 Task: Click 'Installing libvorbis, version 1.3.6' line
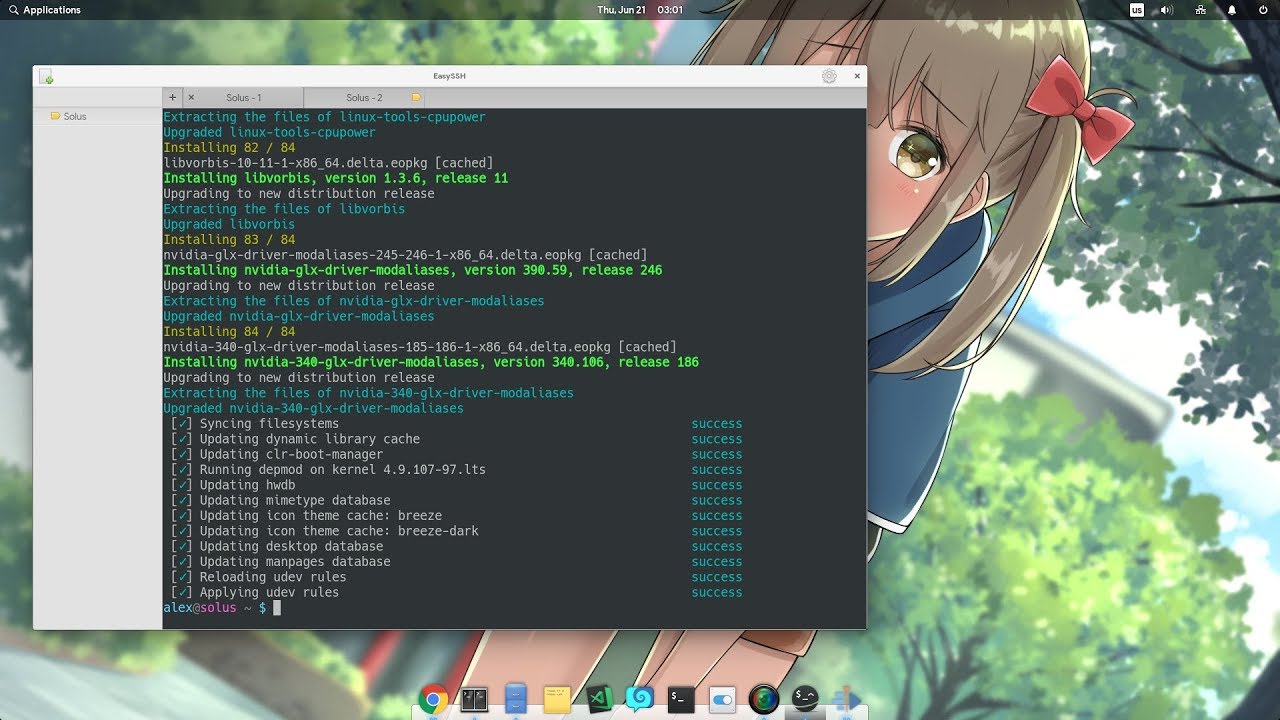pyautogui.click(x=335, y=178)
